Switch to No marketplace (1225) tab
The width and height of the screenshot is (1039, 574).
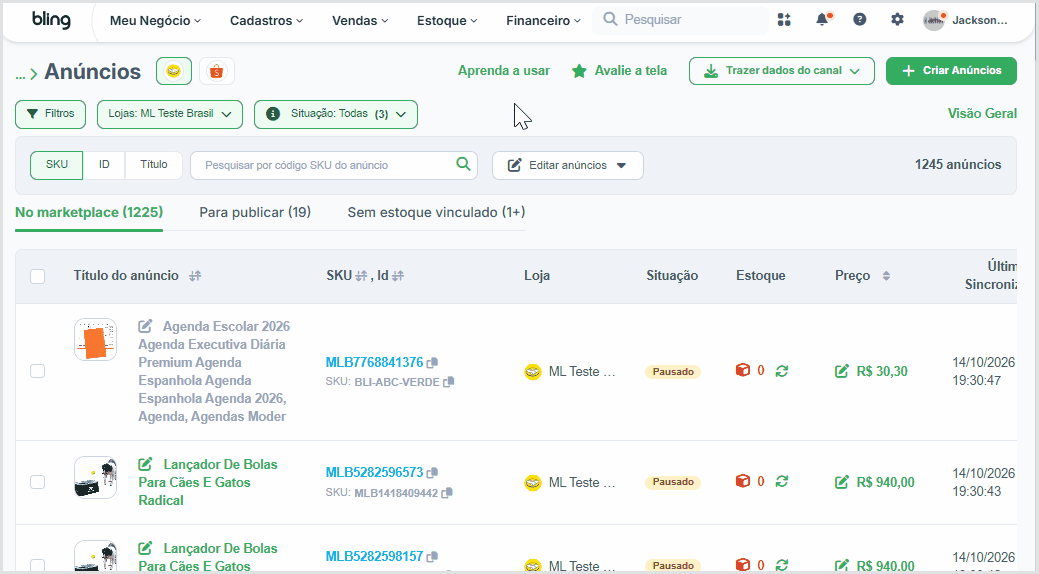89,213
